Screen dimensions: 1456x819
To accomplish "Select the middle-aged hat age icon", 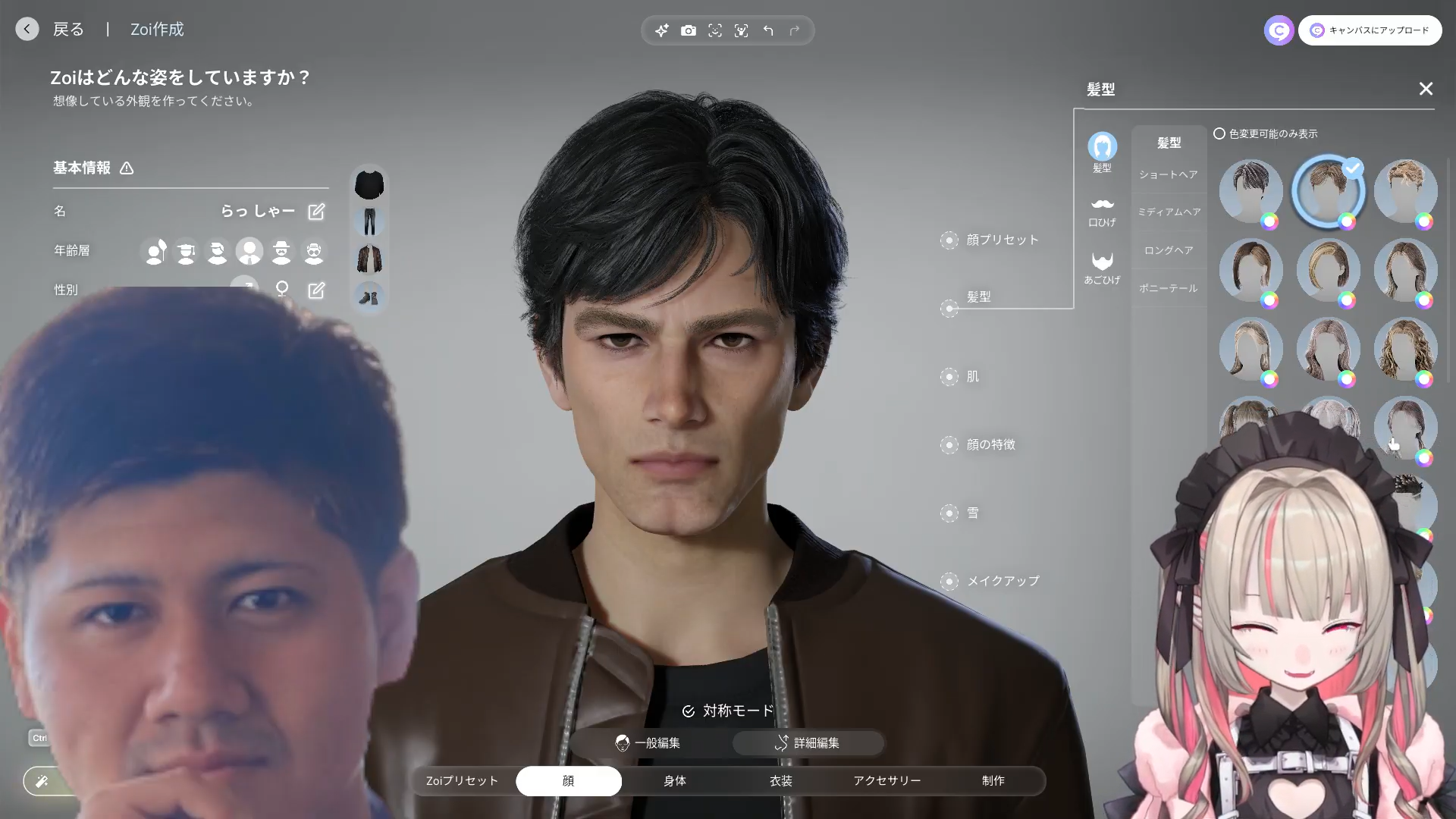I will click(281, 251).
